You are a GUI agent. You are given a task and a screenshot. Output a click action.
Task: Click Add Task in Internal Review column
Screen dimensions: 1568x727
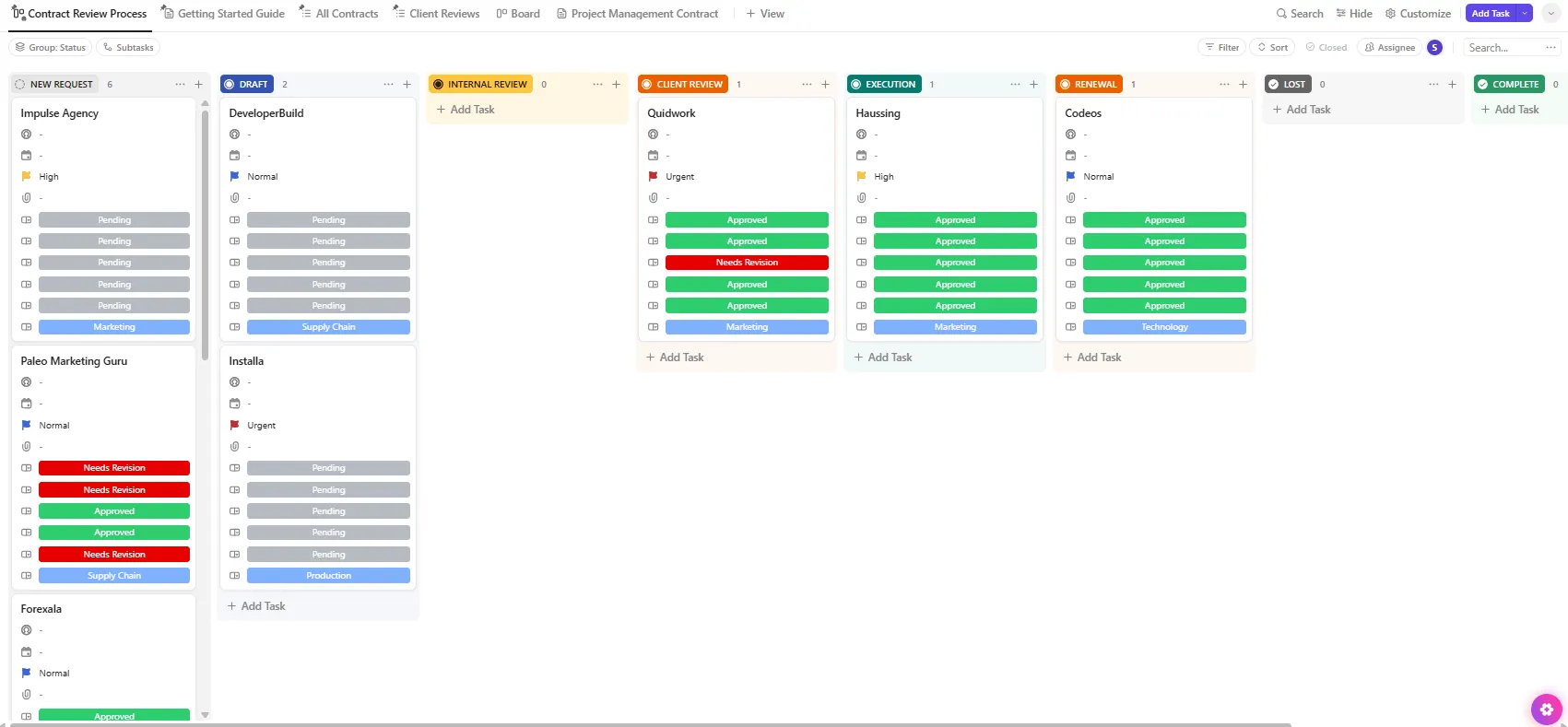coord(472,109)
